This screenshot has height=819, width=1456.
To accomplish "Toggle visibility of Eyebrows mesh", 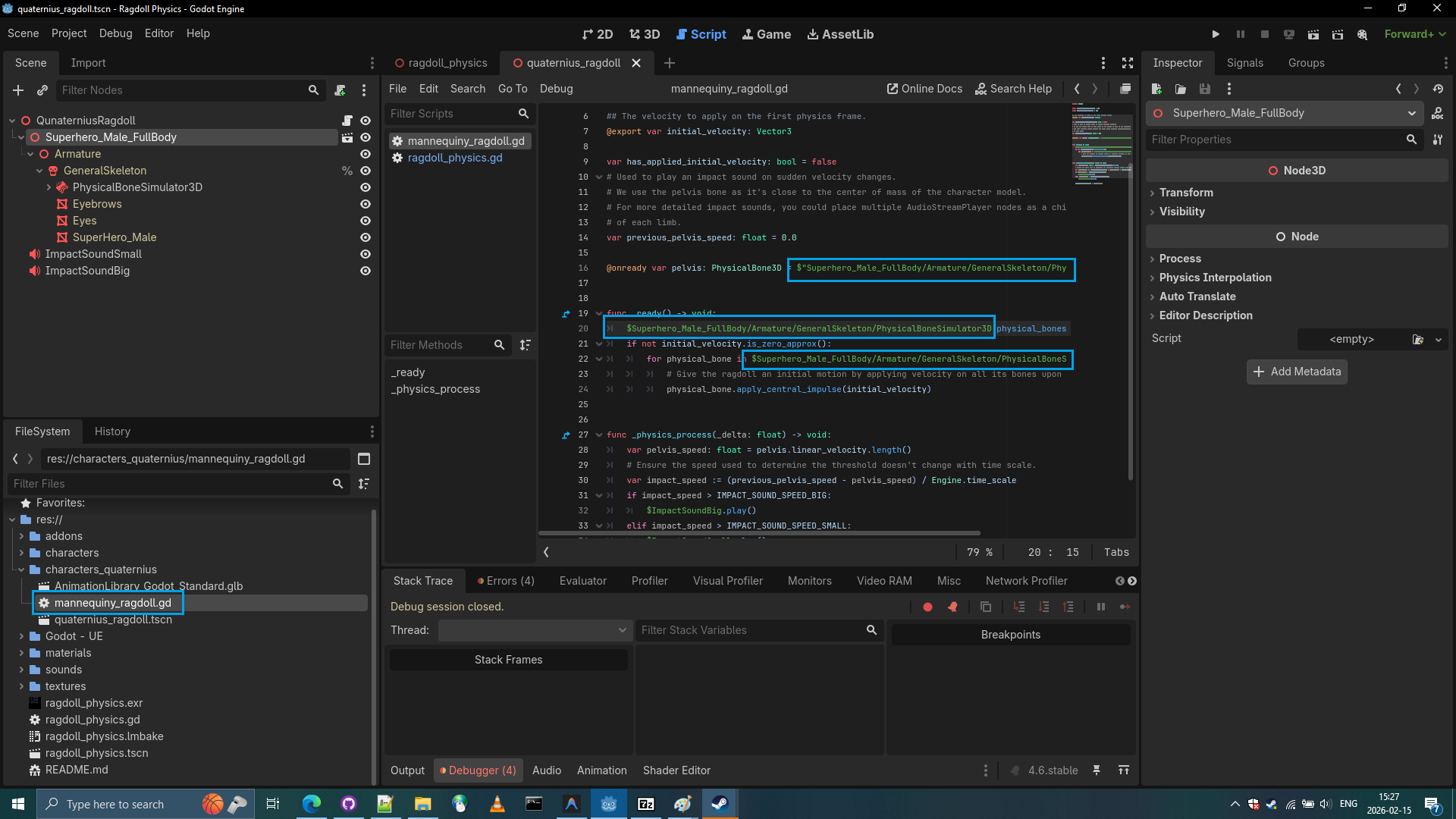I will point(366,204).
